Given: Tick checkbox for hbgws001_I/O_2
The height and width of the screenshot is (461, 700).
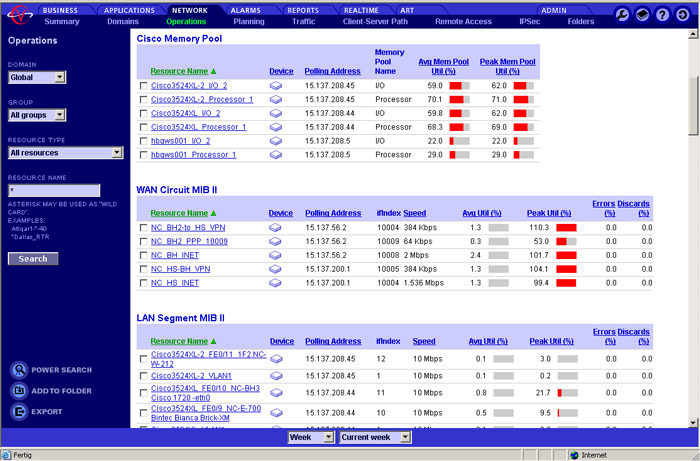Looking at the screenshot, I should (x=143, y=141).
